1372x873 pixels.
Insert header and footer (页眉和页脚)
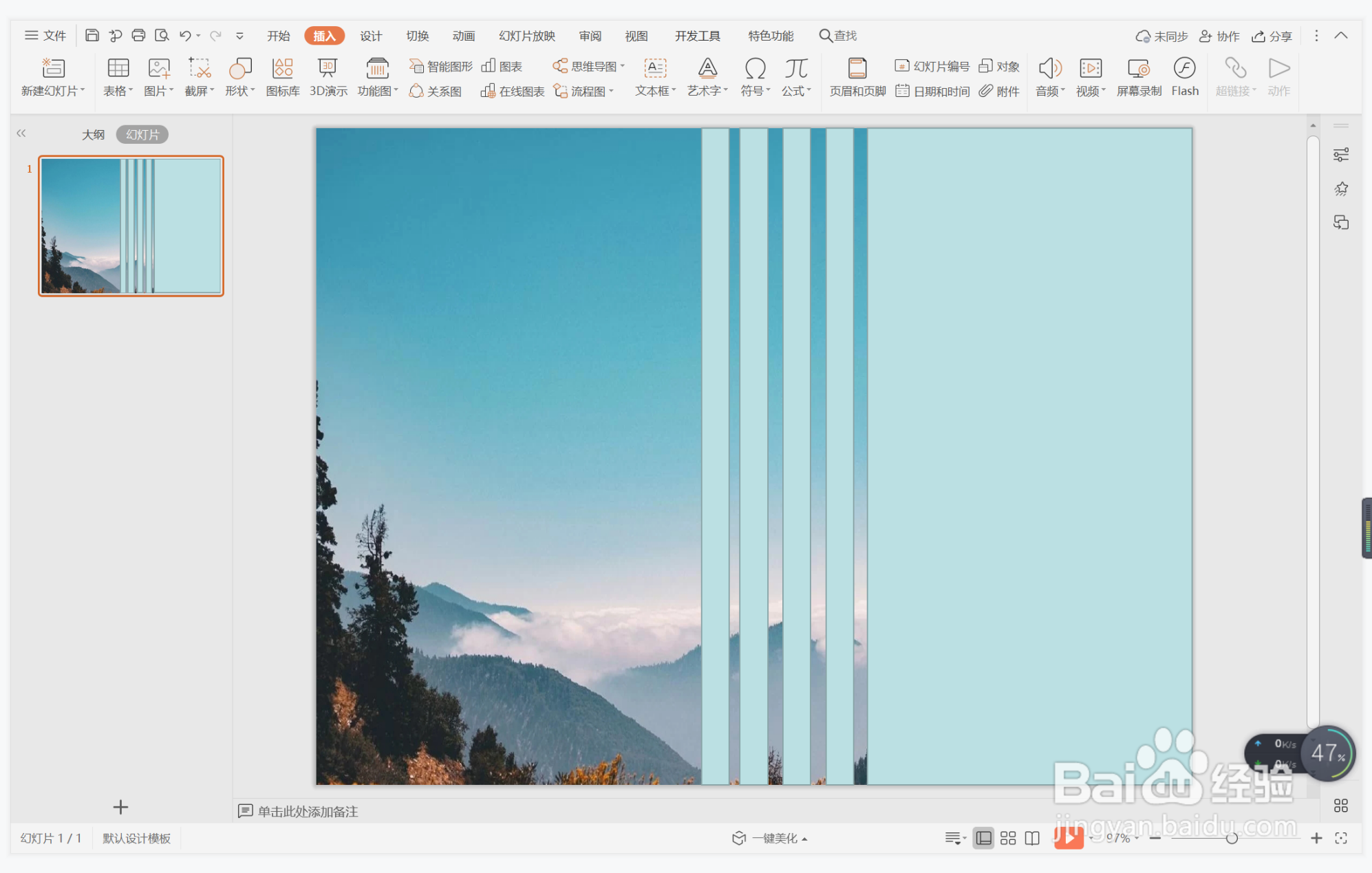click(857, 76)
